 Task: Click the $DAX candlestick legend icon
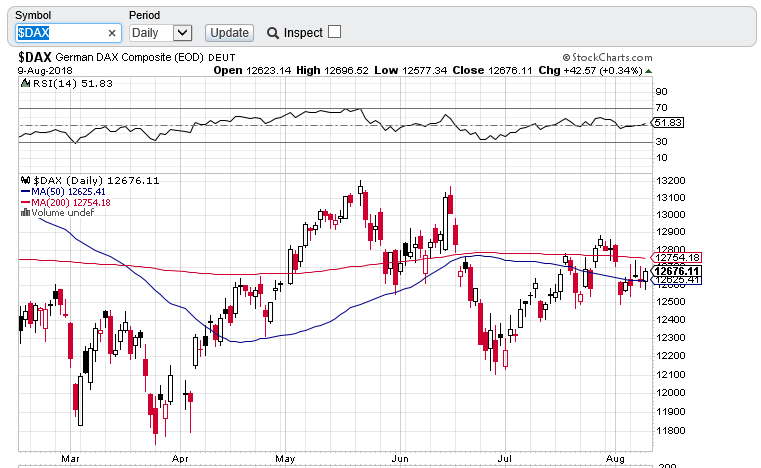click(x=26, y=180)
